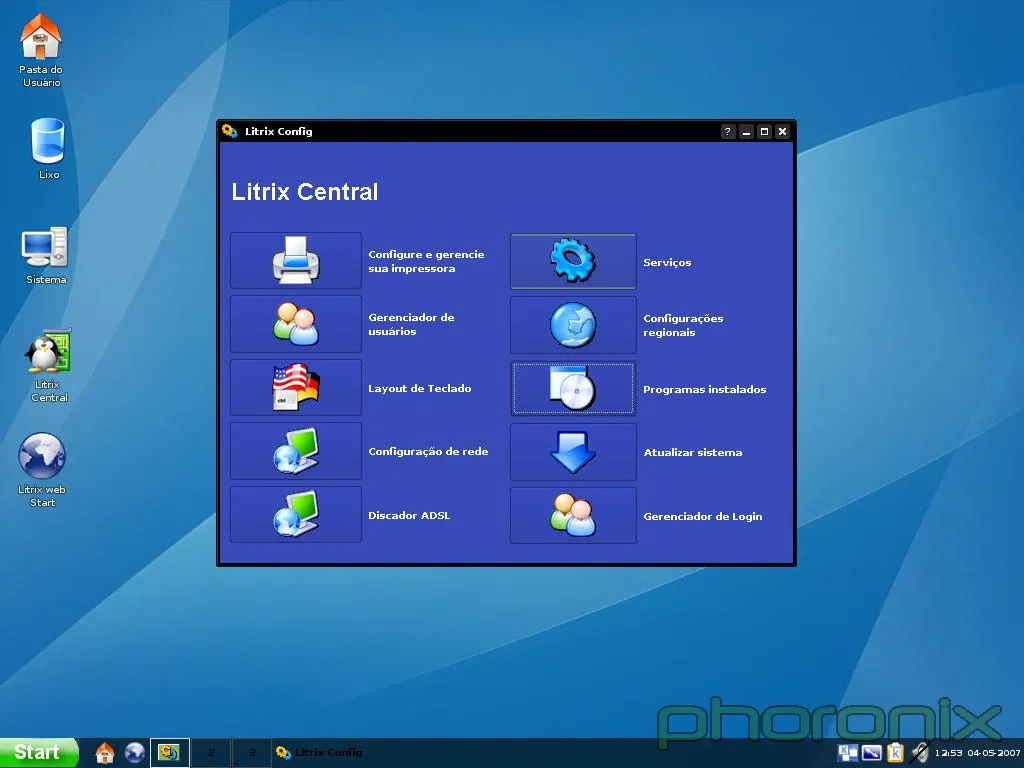Viewport: 1024px width, 768px height.
Task: Open the Configuração de rede icon tile
Action: coord(296,451)
